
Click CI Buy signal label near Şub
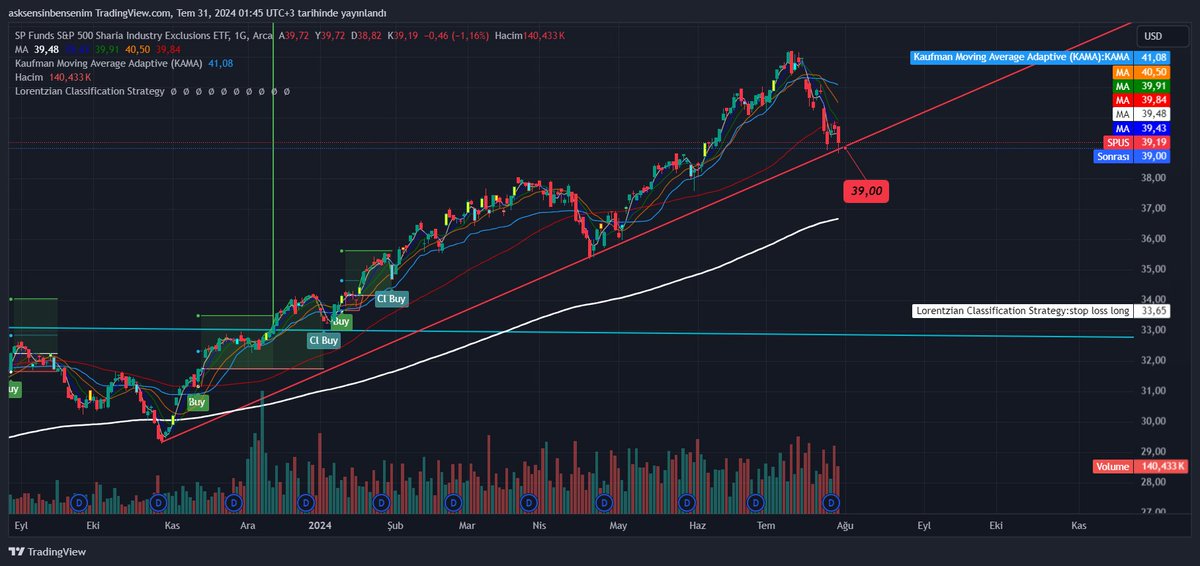390,298
